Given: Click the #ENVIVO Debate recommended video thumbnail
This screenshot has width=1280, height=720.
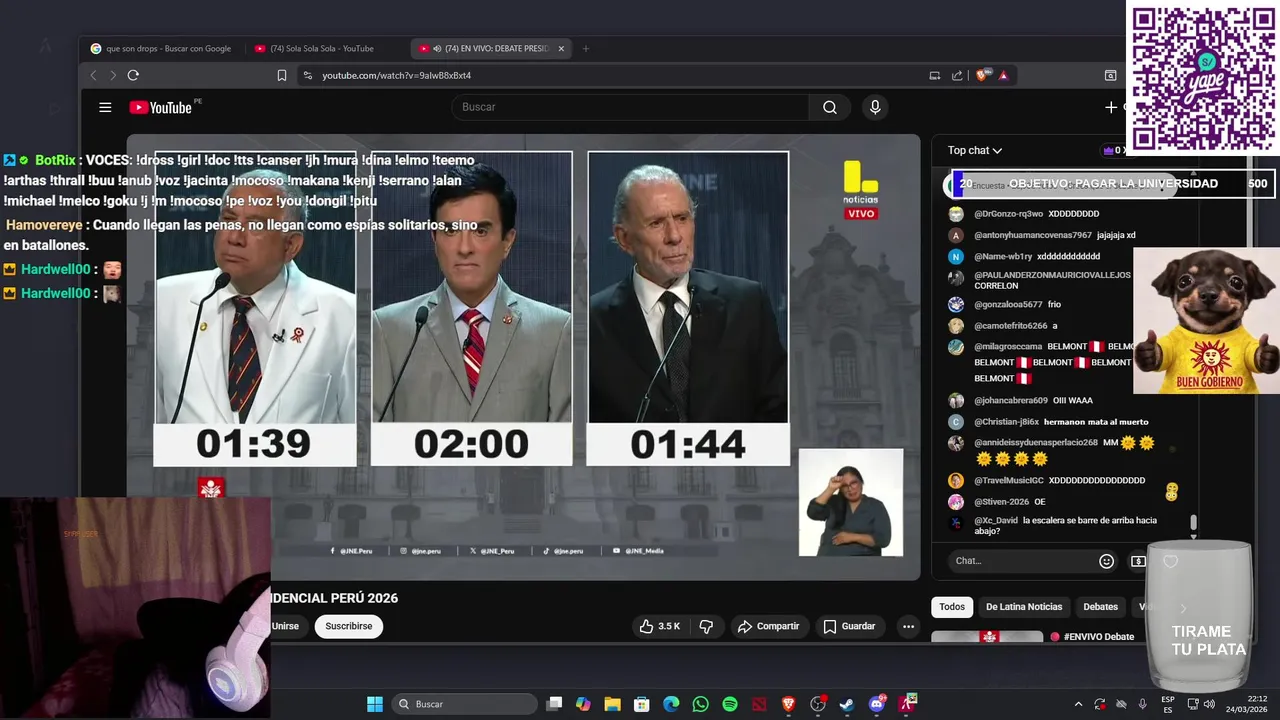Looking at the screenshot, I should 988,637.
